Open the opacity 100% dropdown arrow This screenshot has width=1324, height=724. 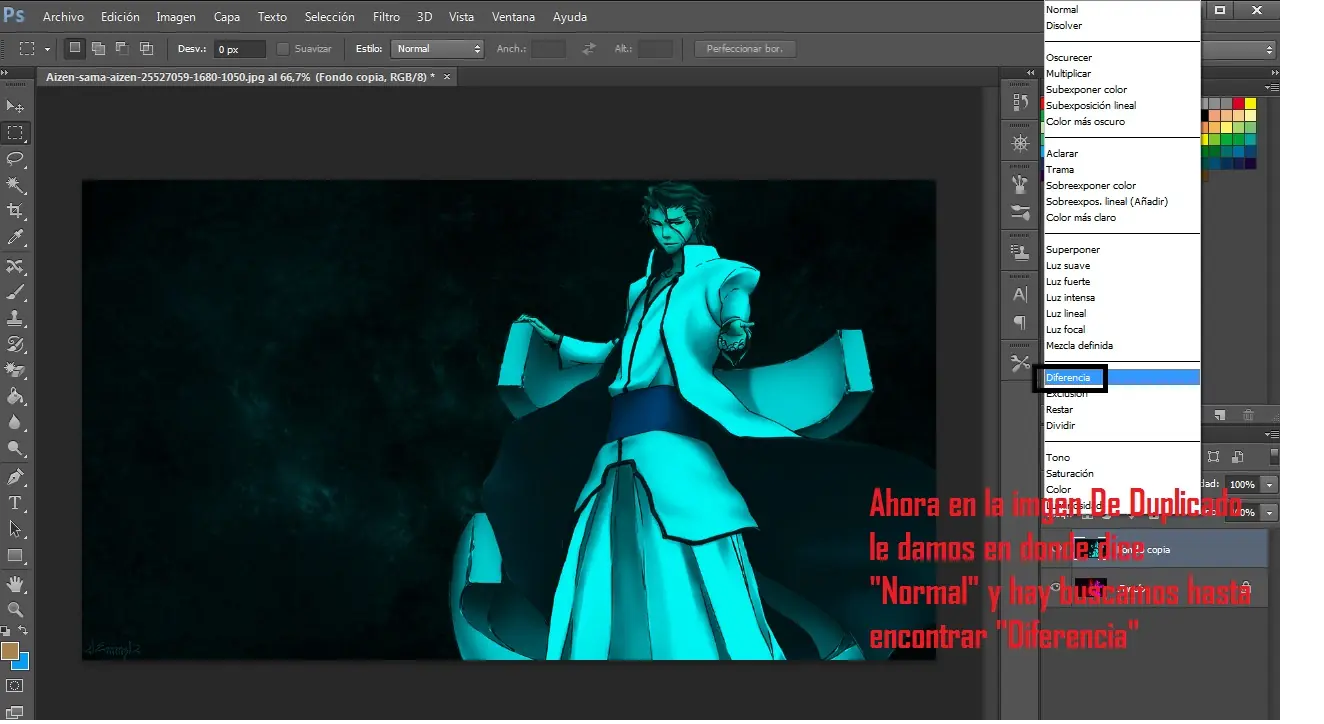[x=1270, y=484]
